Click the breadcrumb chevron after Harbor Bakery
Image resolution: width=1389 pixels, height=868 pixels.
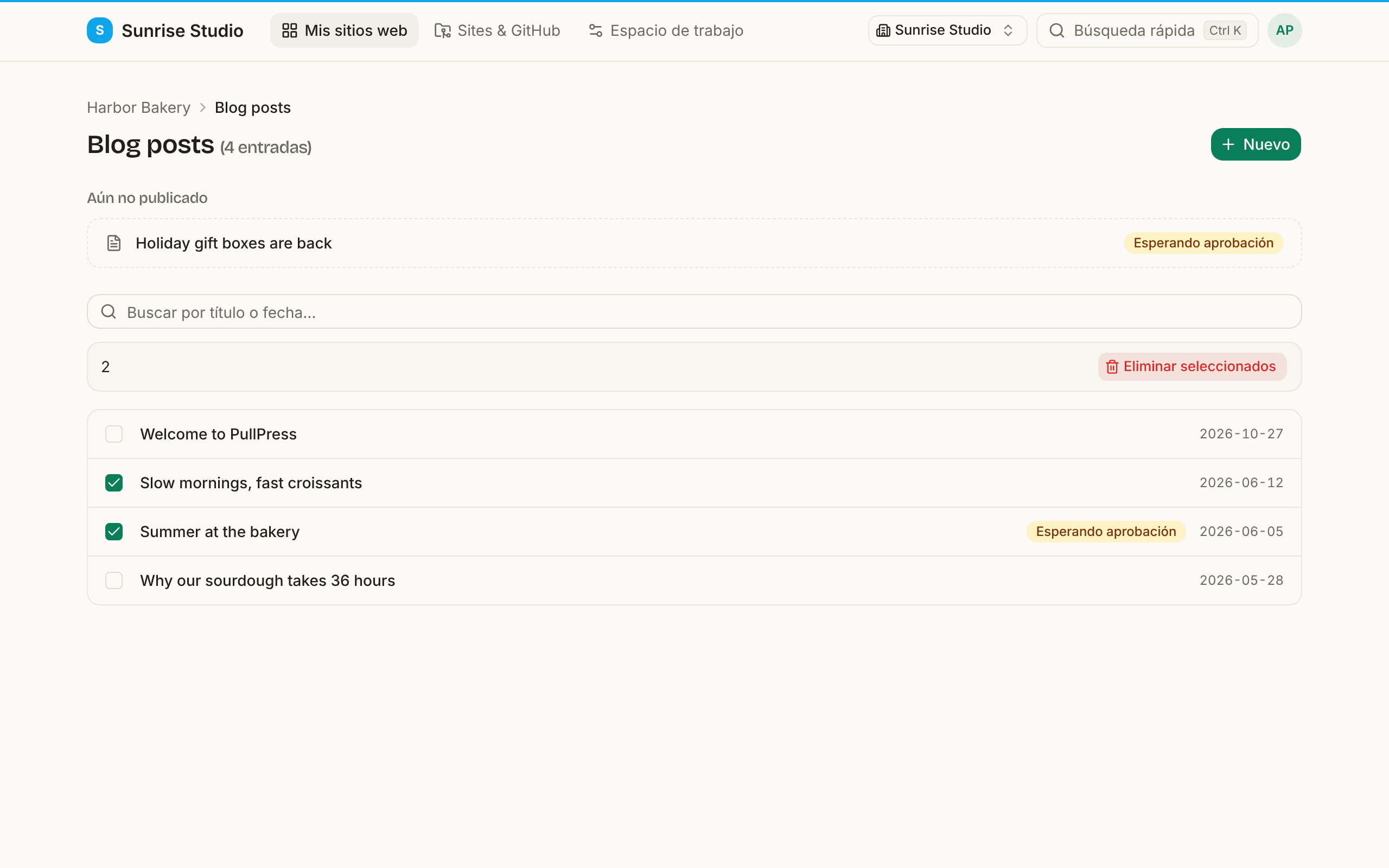click(x=202, y=107)
